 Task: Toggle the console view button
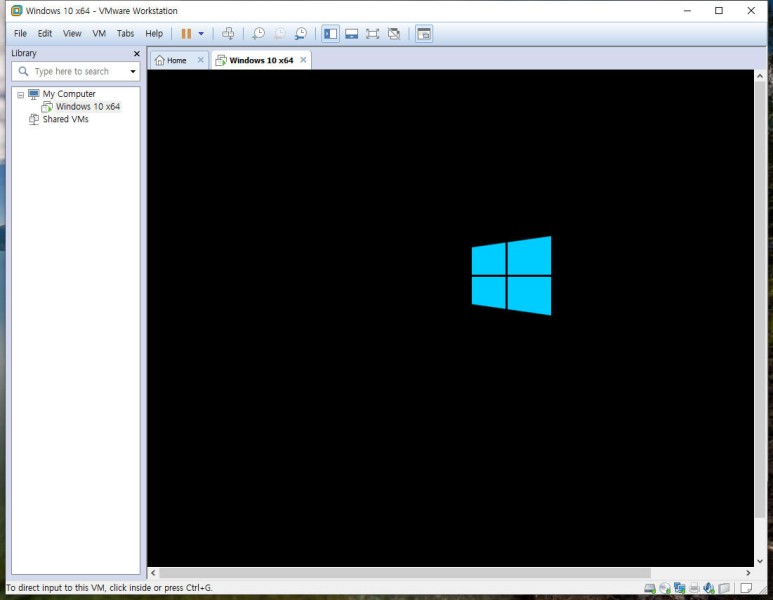(x=423, y=34)
